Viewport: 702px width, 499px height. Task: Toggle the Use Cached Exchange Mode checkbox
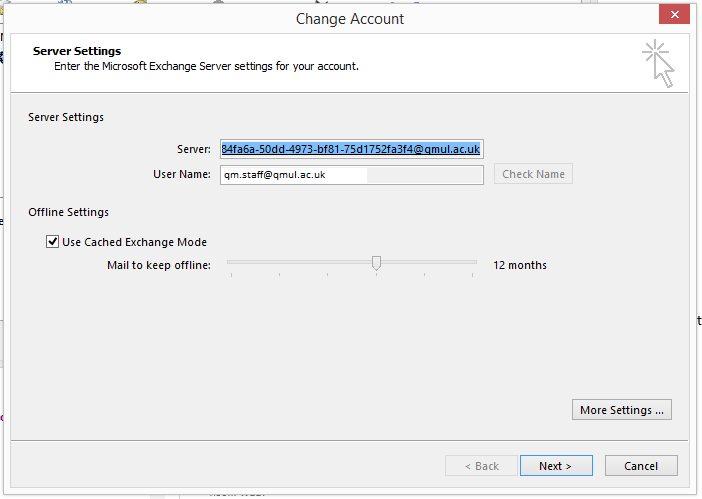53,242
